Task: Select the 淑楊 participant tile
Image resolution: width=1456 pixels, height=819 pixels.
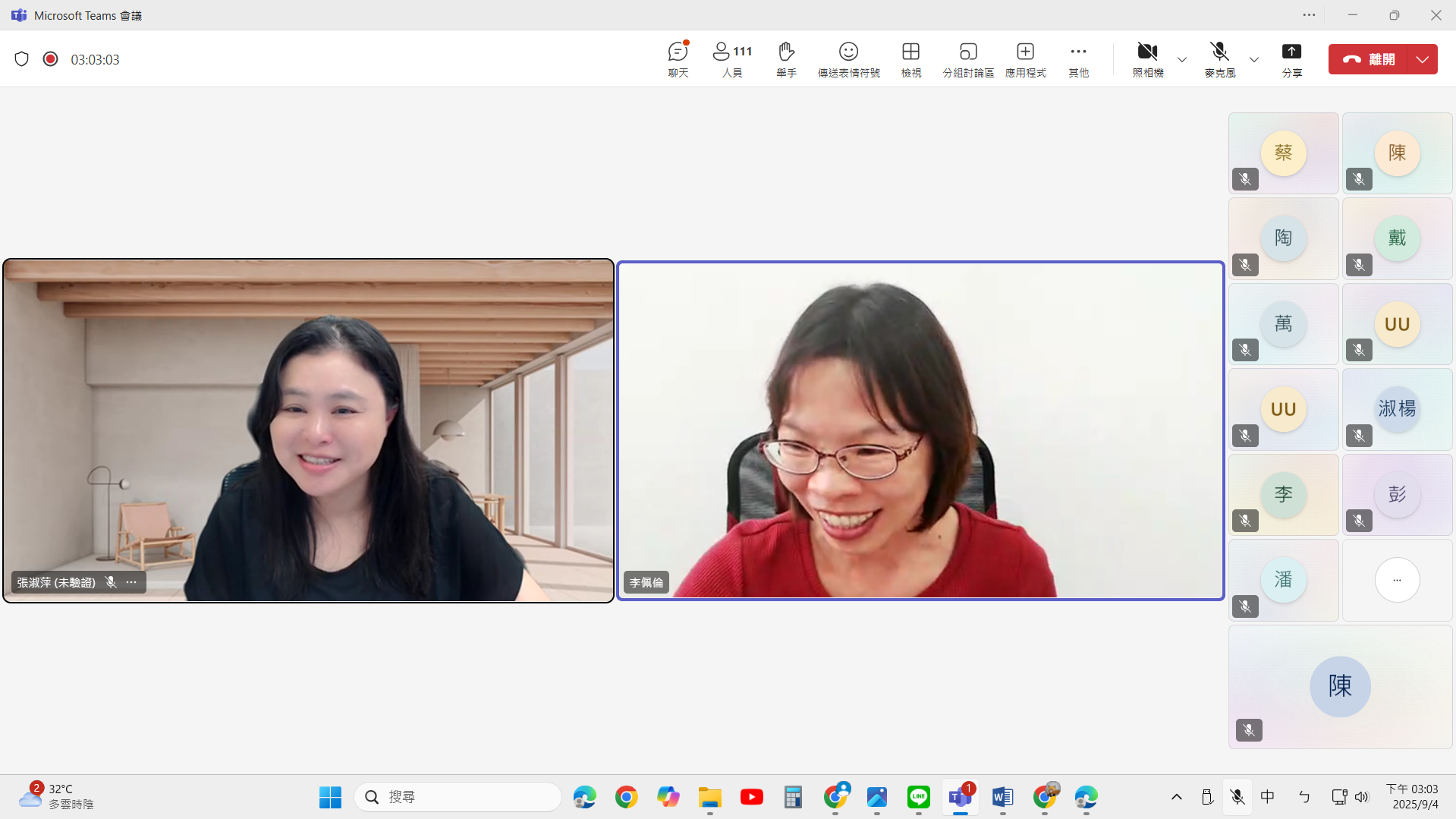Action: click(1396, 410)
